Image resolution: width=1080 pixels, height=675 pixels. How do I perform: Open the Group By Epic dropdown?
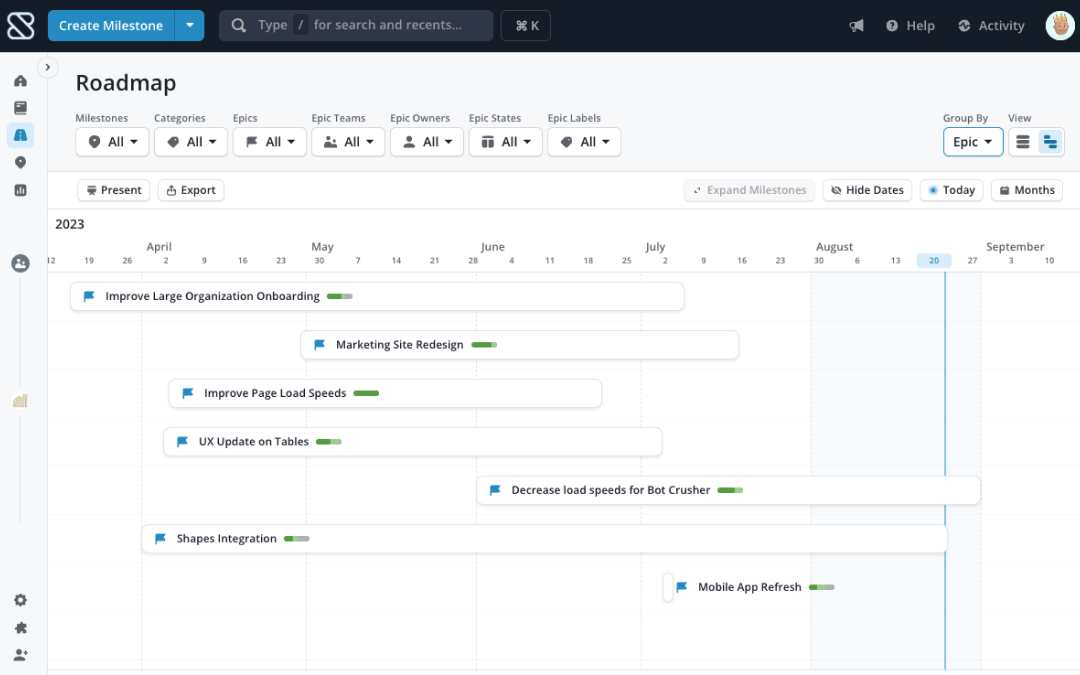(972, 142)
